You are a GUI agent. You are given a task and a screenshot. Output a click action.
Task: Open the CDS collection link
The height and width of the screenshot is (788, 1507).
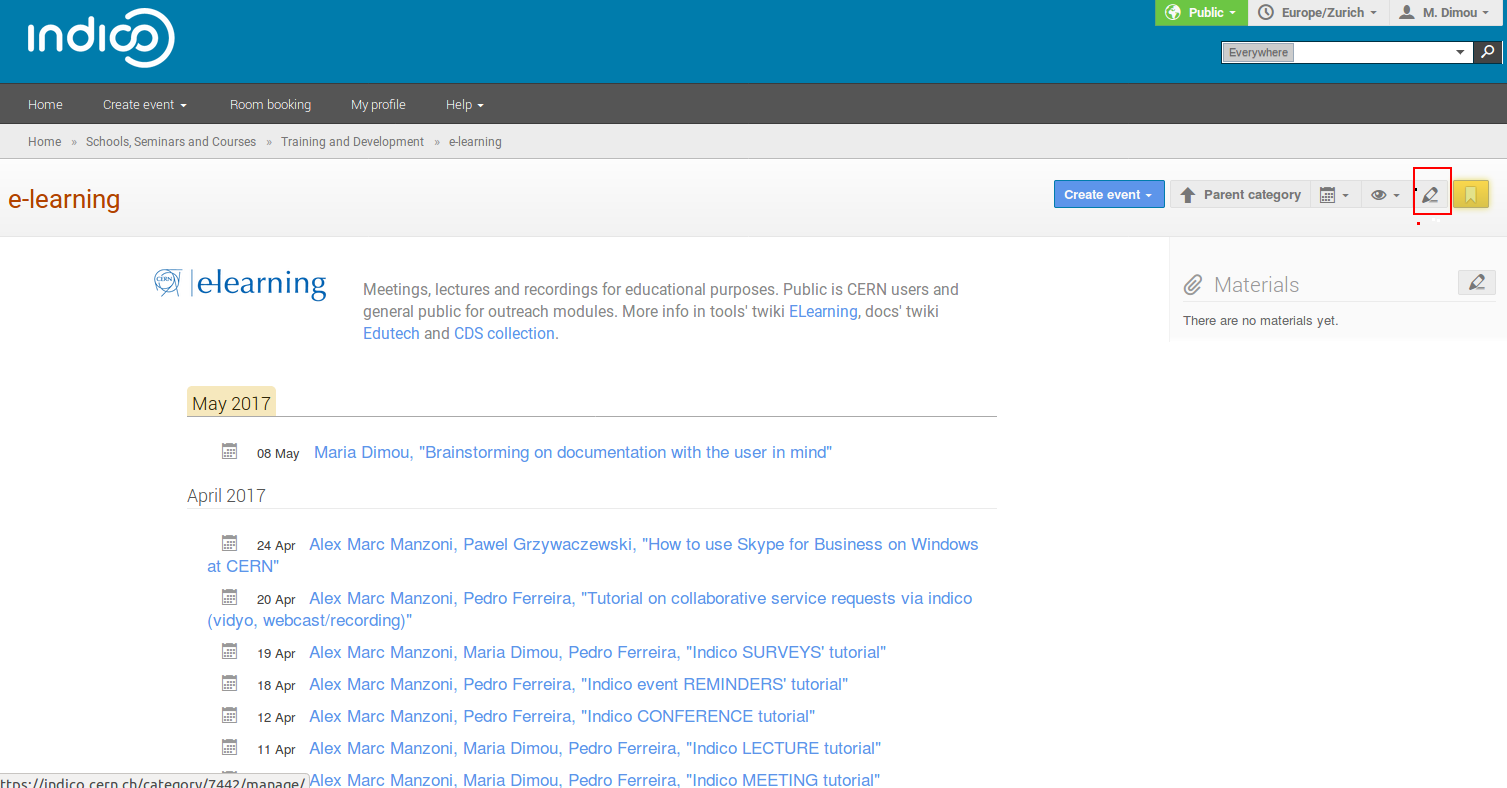pyautogui.click(x=504, y=333)
